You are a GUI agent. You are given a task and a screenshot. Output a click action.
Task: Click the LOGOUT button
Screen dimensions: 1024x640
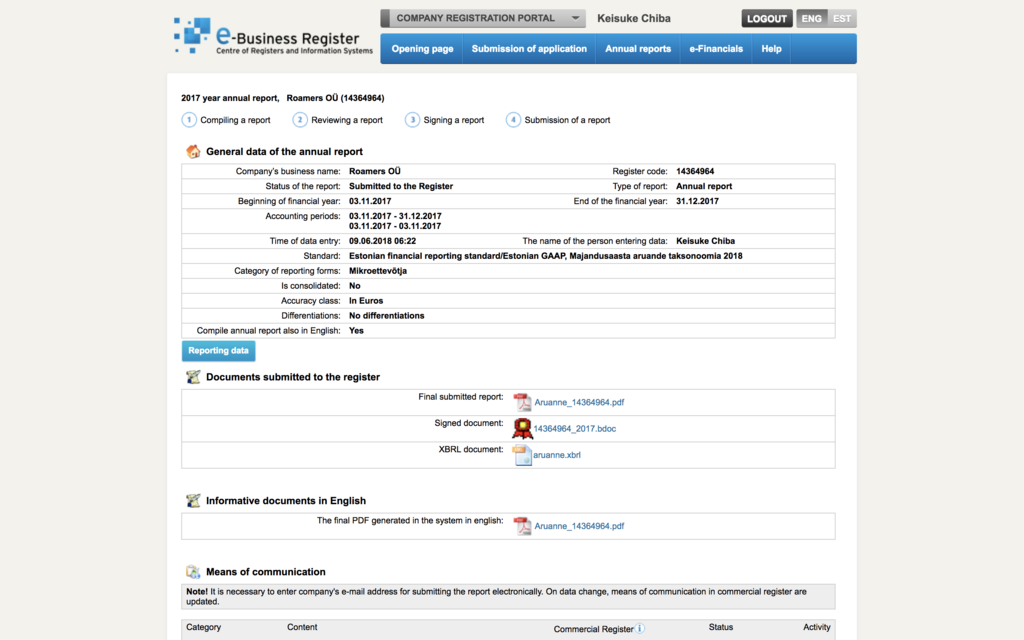pos(767,18)
